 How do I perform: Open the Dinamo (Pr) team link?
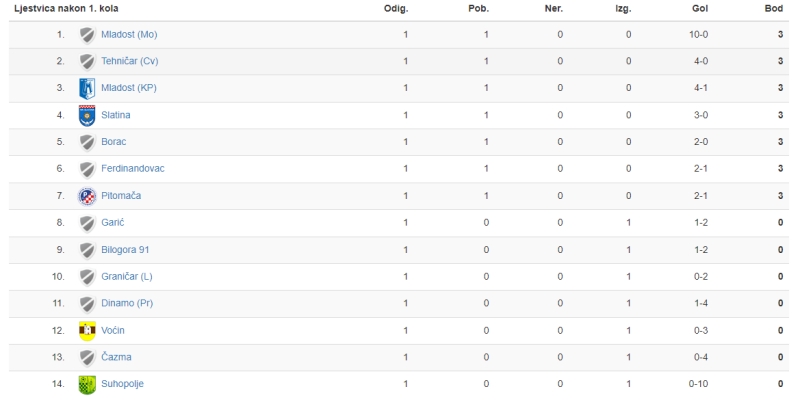click(x=127, y=303)
